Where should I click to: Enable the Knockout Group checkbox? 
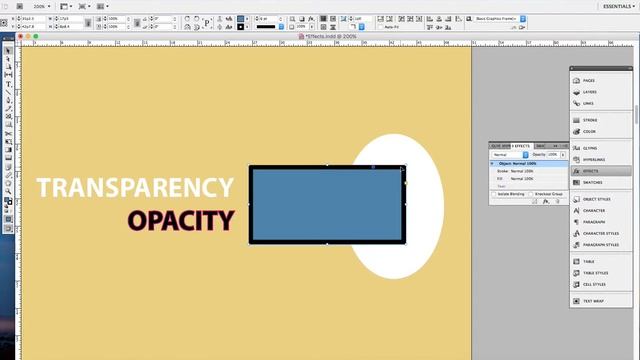(x=531, y=194)
